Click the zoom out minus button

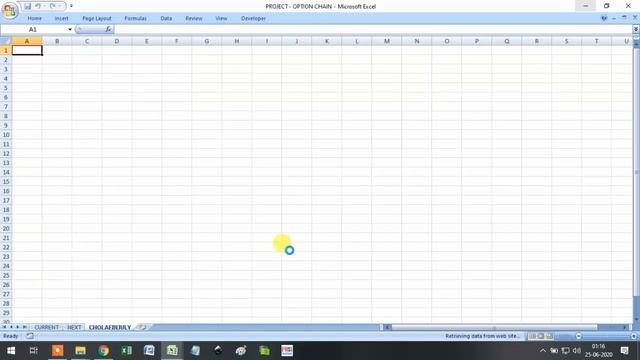[578, 336]
